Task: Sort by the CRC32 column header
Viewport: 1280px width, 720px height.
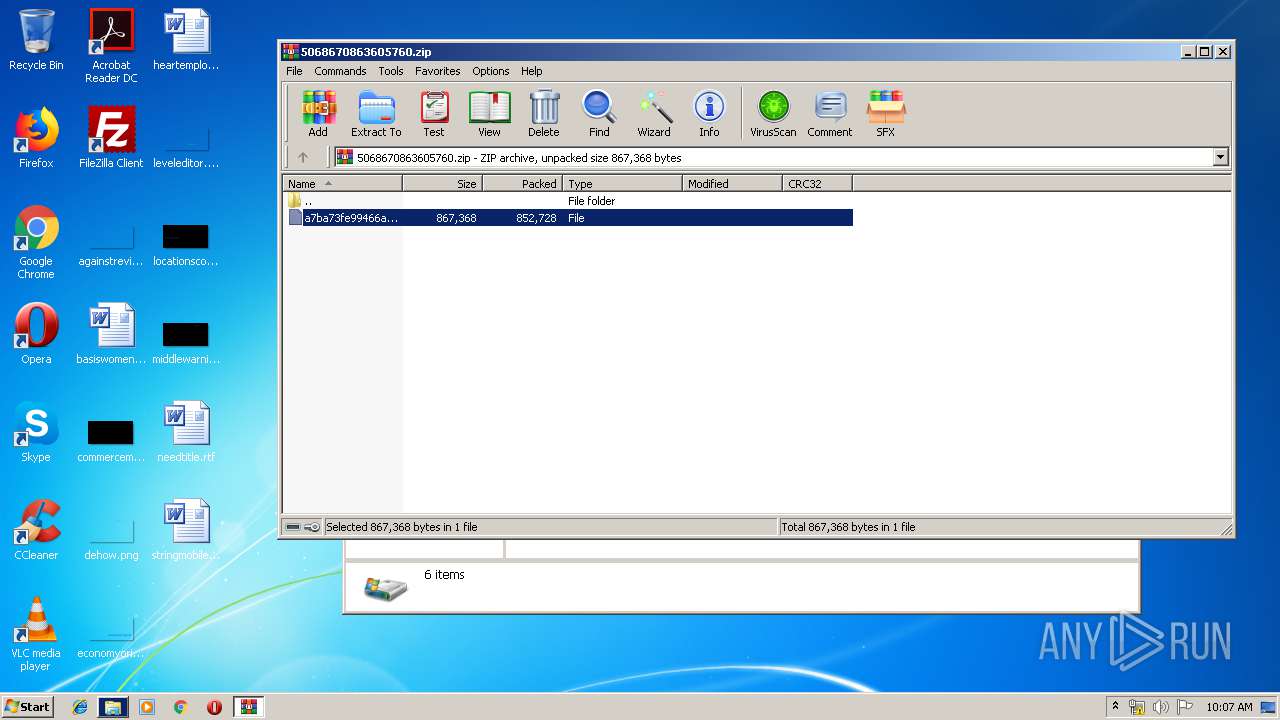Action: coord(818,183)
